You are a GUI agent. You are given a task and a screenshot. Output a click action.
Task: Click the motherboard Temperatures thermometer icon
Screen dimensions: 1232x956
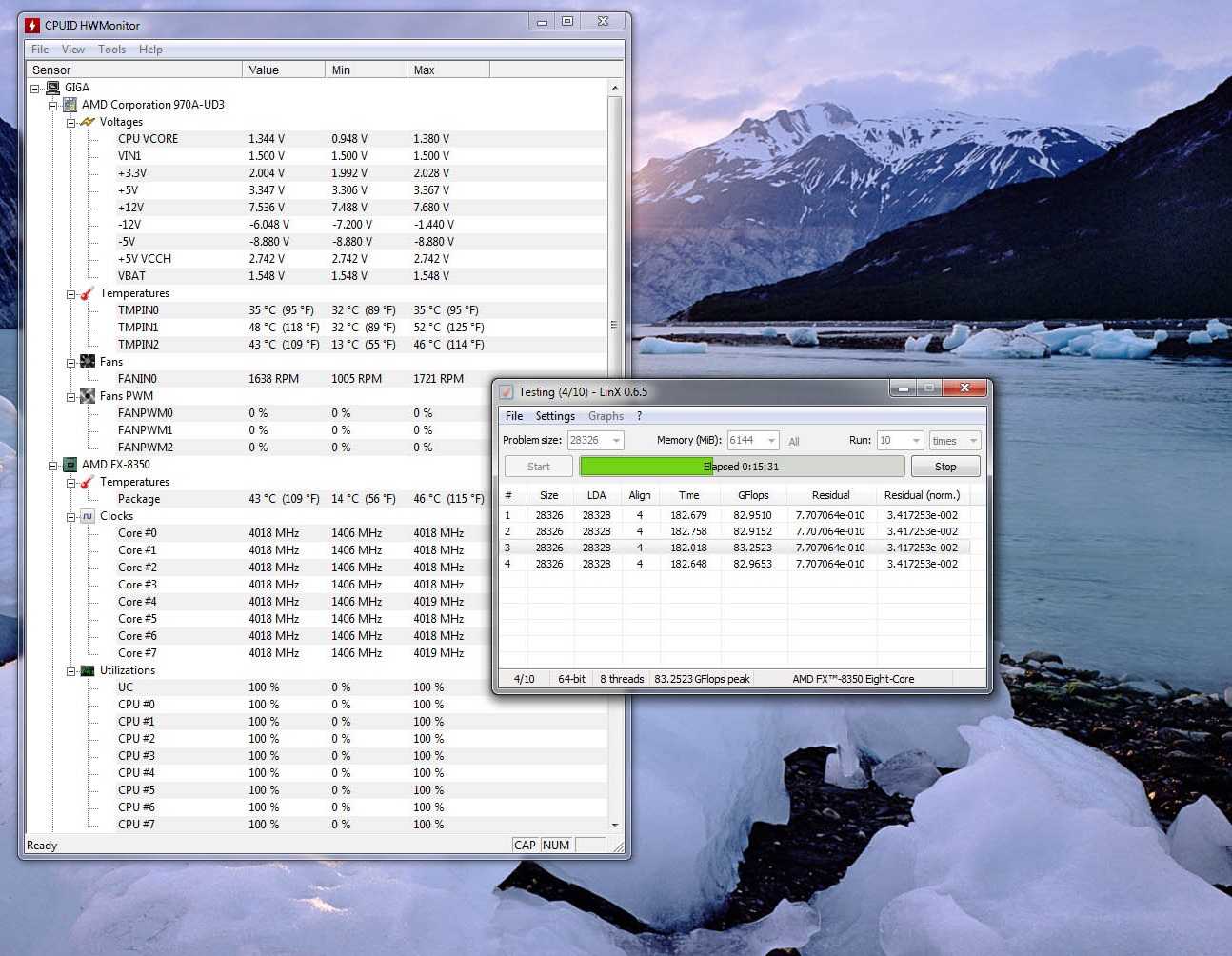click(88, 293)
